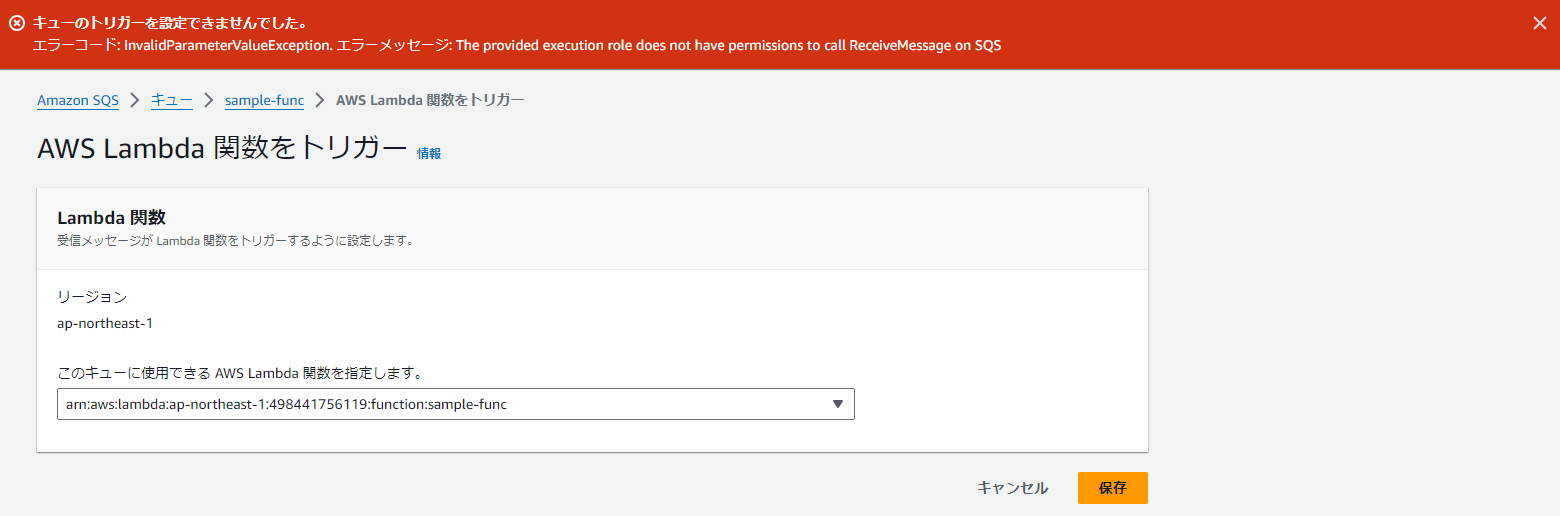This screenshot has height=516, width=1560.
Task: Click the このキューに使用できる function field label
Action: click(240, 373)
